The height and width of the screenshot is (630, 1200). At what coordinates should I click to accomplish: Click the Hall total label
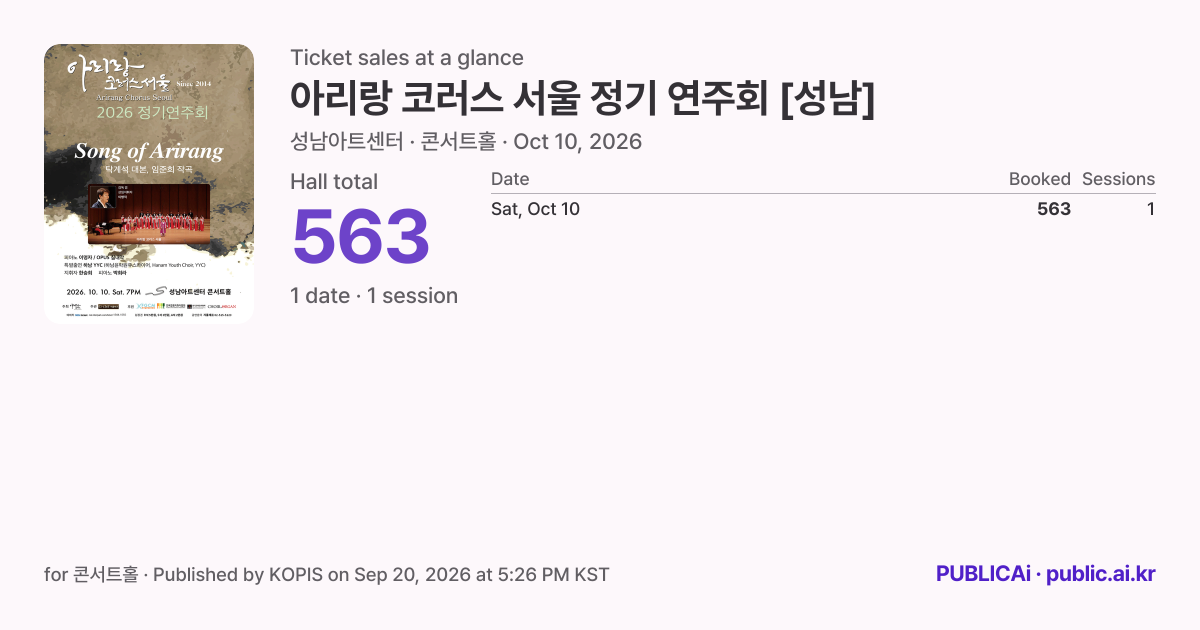[334, 182]
